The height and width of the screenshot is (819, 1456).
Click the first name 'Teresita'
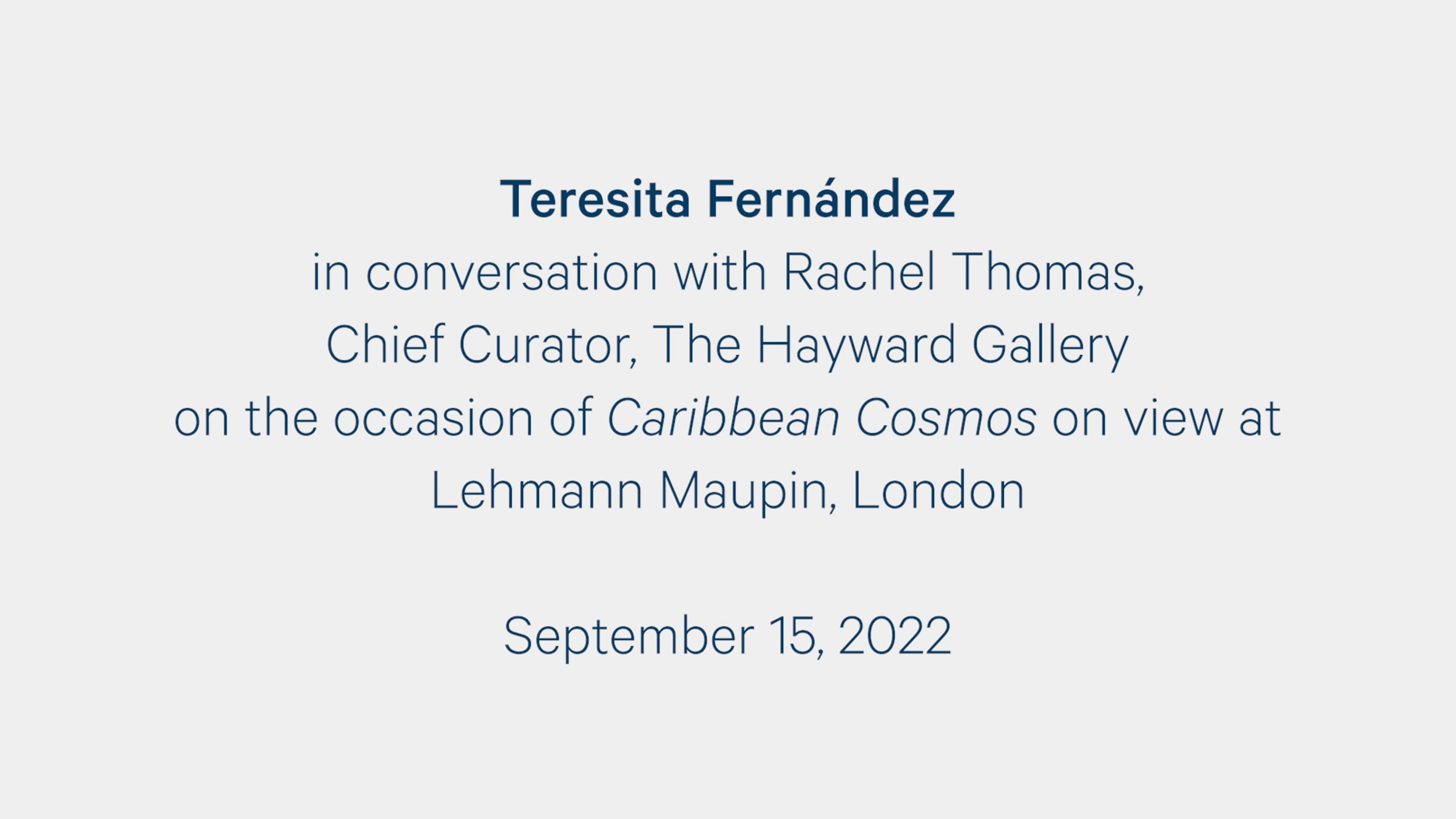(595, 199)
